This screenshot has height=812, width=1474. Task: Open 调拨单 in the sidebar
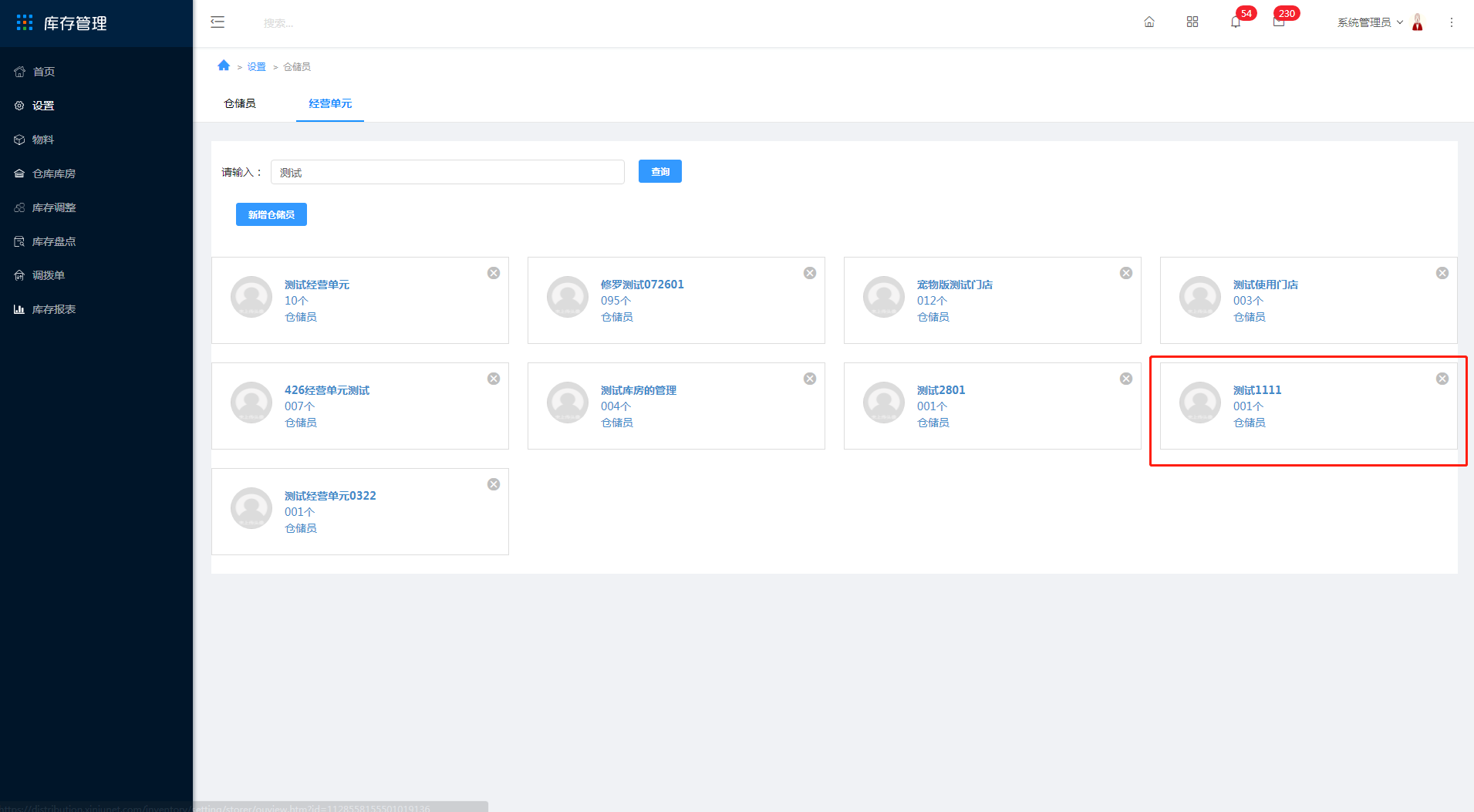(96, 275)
